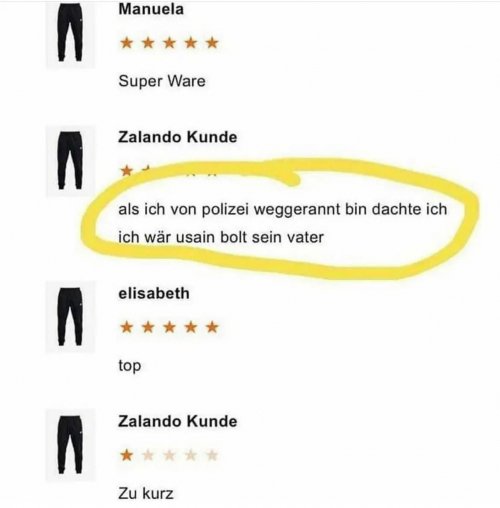
Task: Click the filled star in 'Zu kurz' rating
Action: click(127, 455)
